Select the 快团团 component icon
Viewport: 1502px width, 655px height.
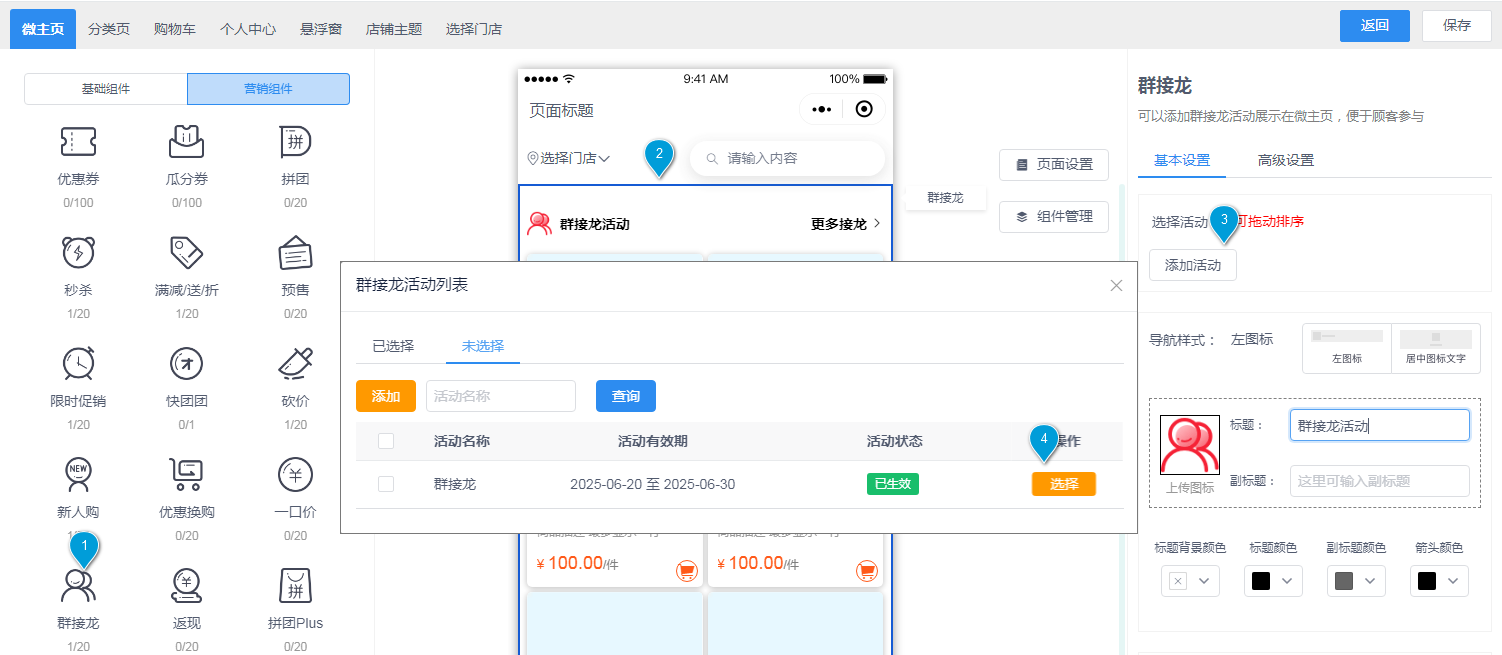187,363
